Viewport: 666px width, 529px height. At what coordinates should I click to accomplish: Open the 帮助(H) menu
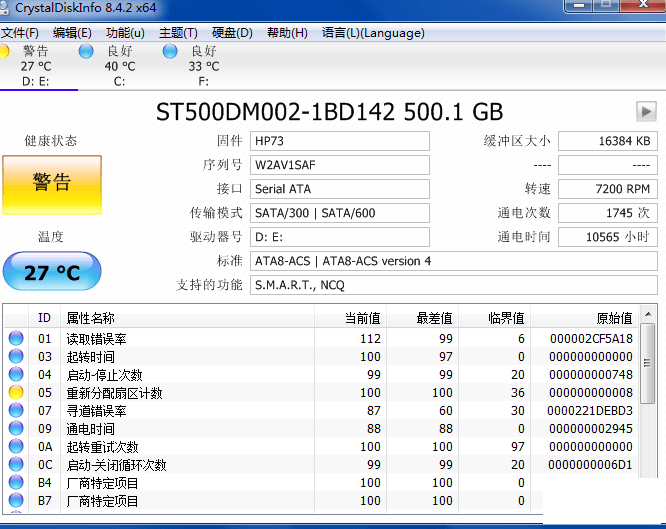tap(287, 33)
